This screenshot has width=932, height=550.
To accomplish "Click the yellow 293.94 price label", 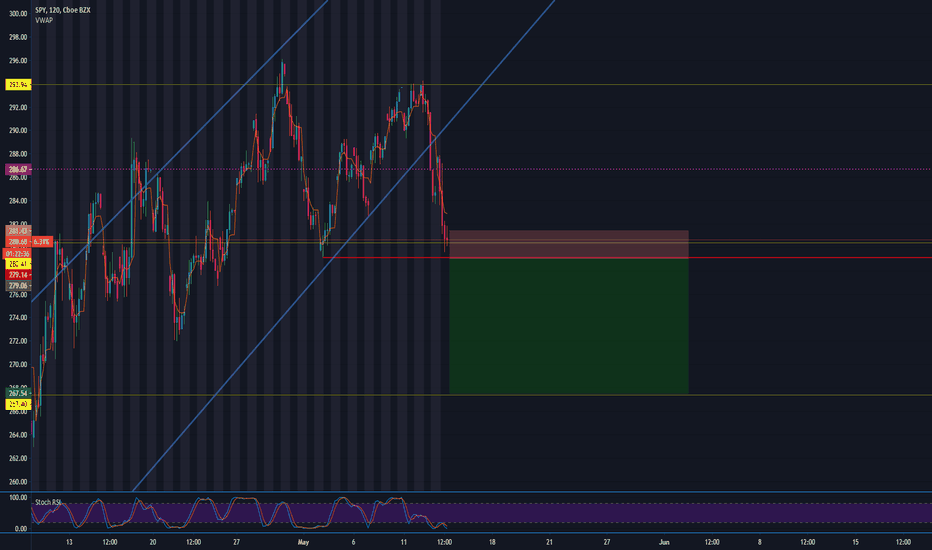I will click(x=18, y=85).
